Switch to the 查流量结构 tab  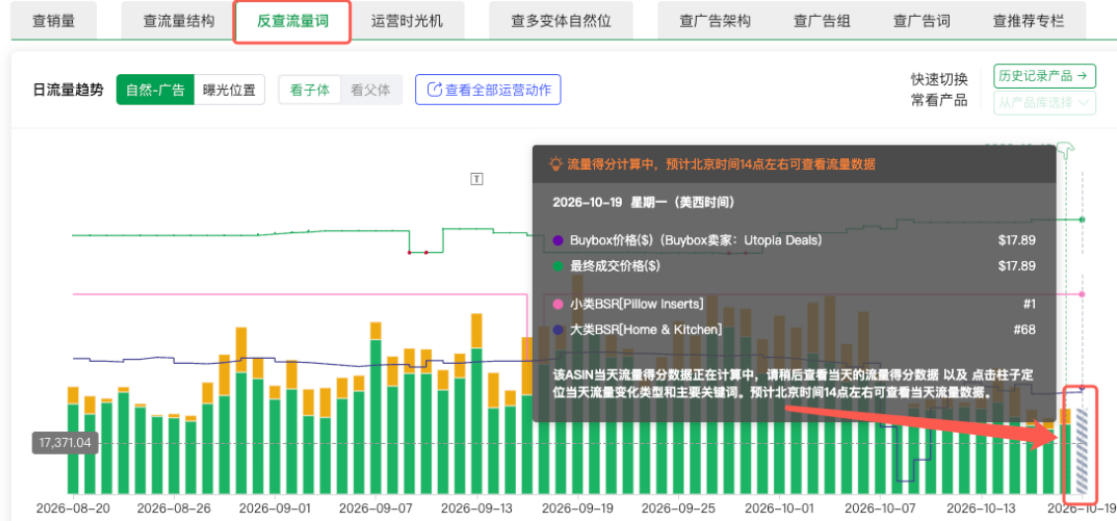click(x=178, y=21)
